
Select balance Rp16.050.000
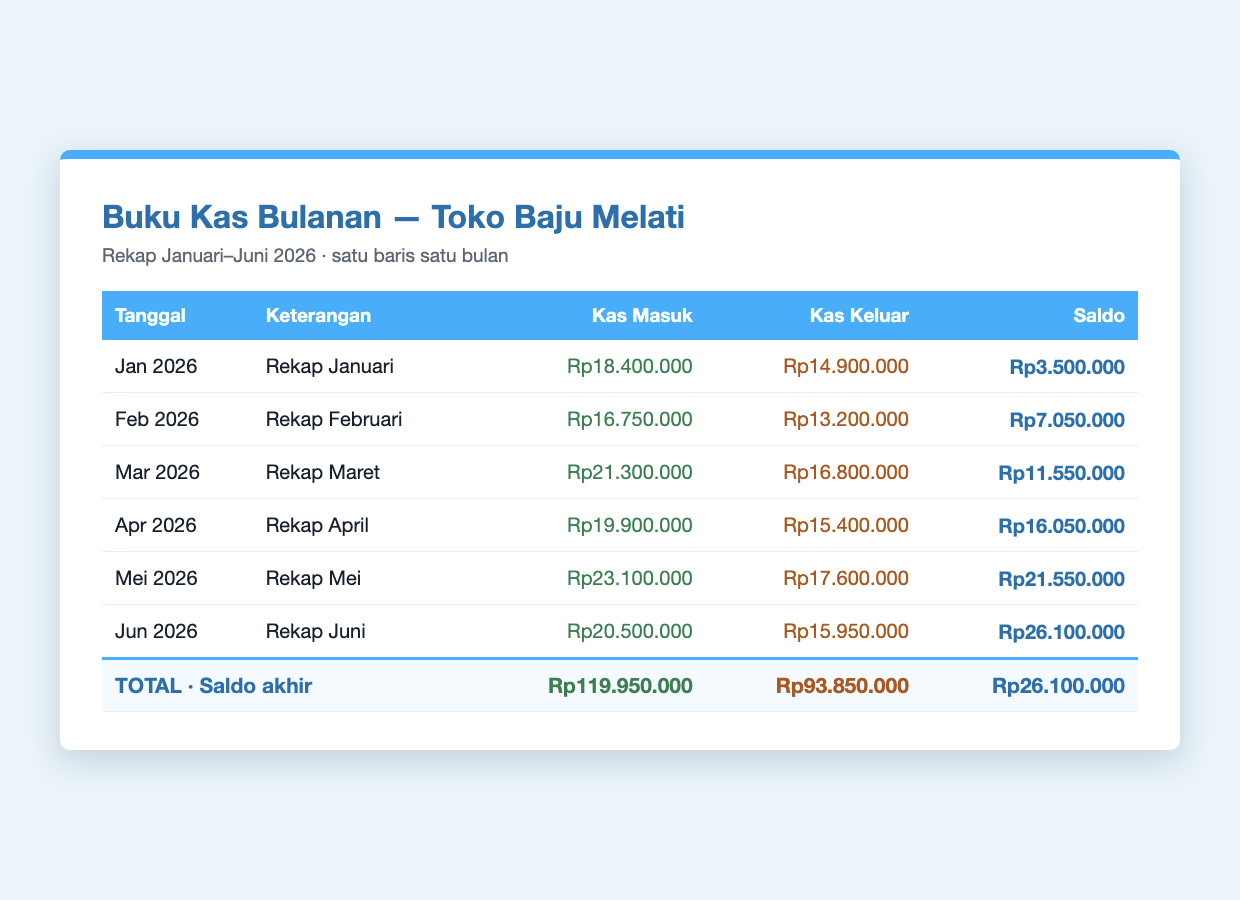(1062, 526)
